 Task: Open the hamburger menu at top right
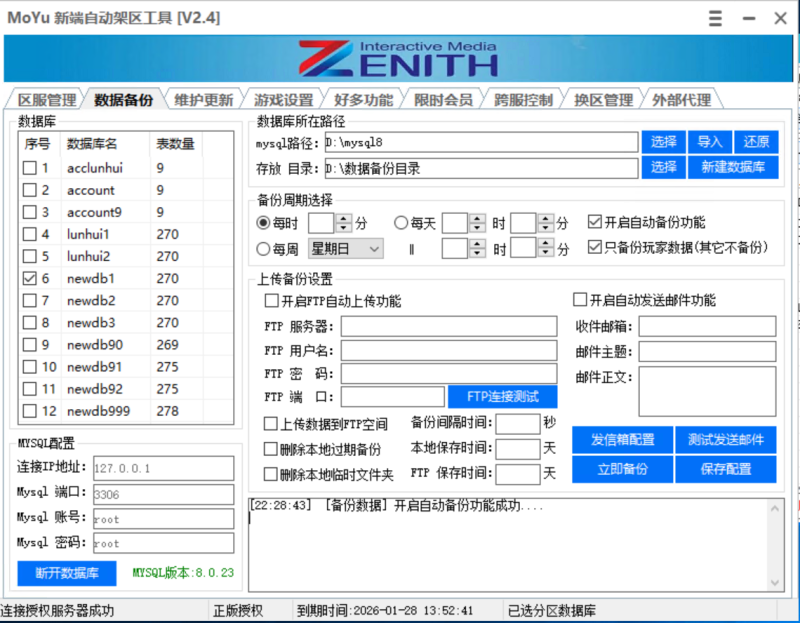point(714,18)
